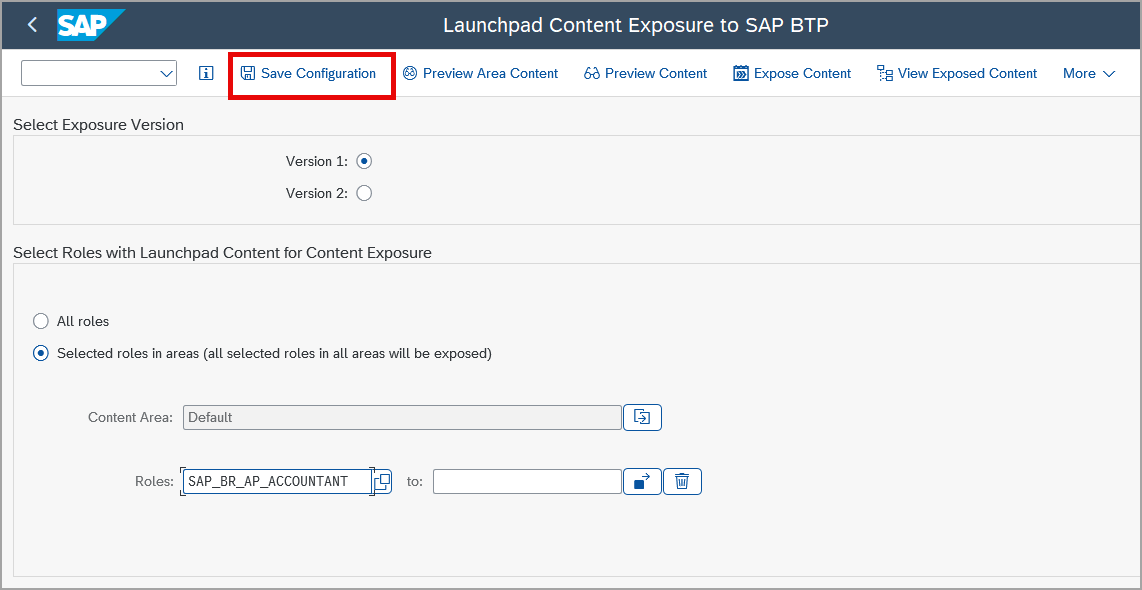Click 'Select Exposure Version' heading
Screen dimensions: 1142x590
click(98, 125)
